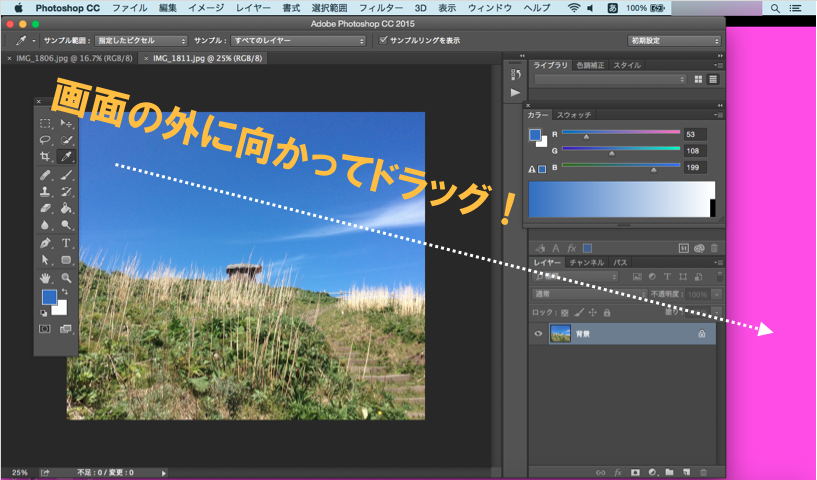
Task: Select the Dodge tool
Action: tap(66, 225)
